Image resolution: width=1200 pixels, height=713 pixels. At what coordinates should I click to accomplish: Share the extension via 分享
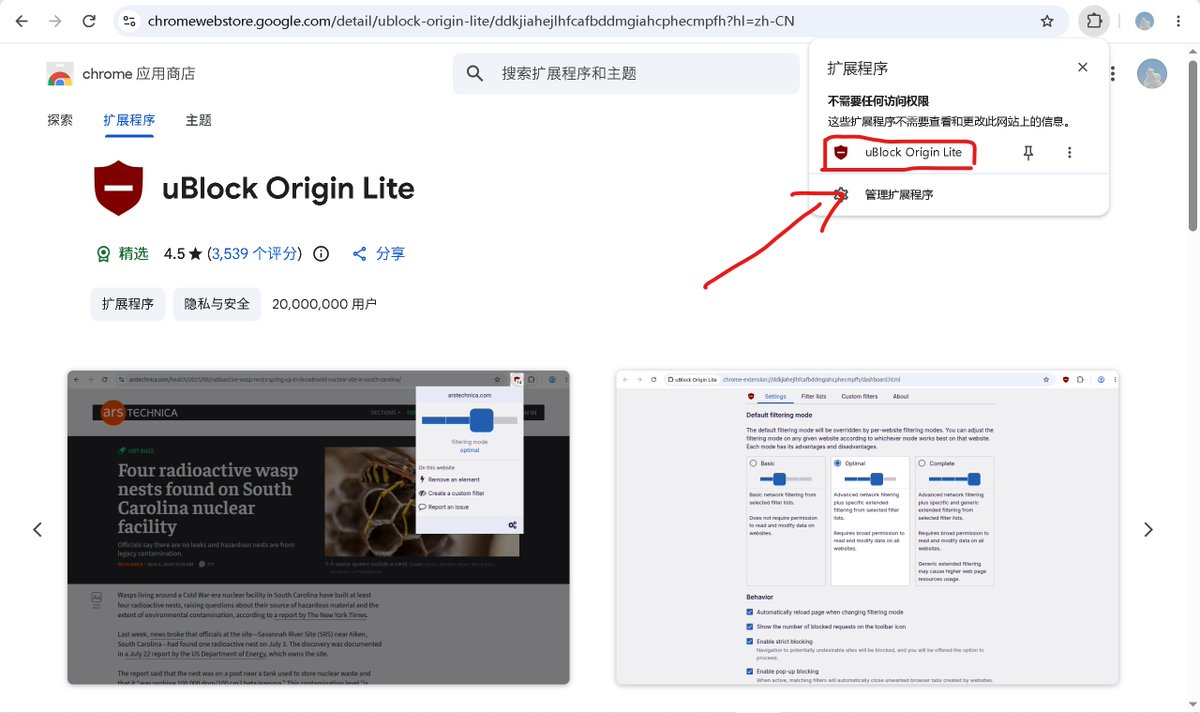click(379, 254)
